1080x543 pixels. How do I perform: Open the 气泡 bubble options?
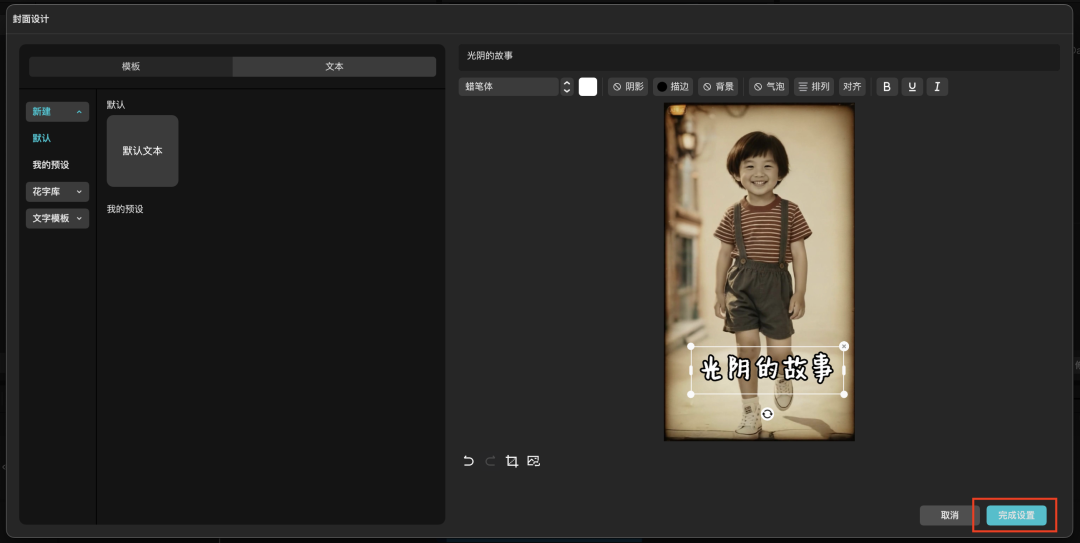pos(769,87)
